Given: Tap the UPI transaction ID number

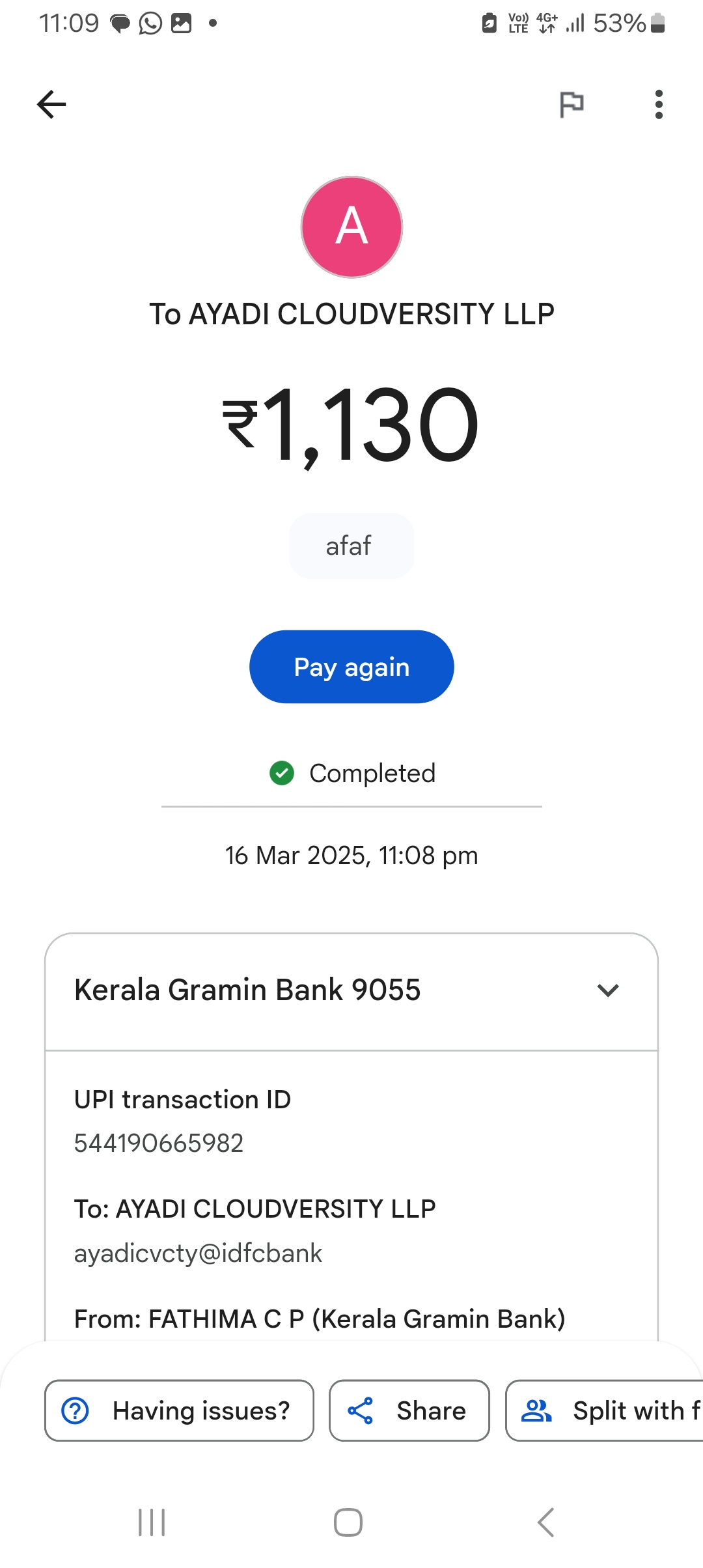Looking at the screenshot, I should coord(159,1143).
